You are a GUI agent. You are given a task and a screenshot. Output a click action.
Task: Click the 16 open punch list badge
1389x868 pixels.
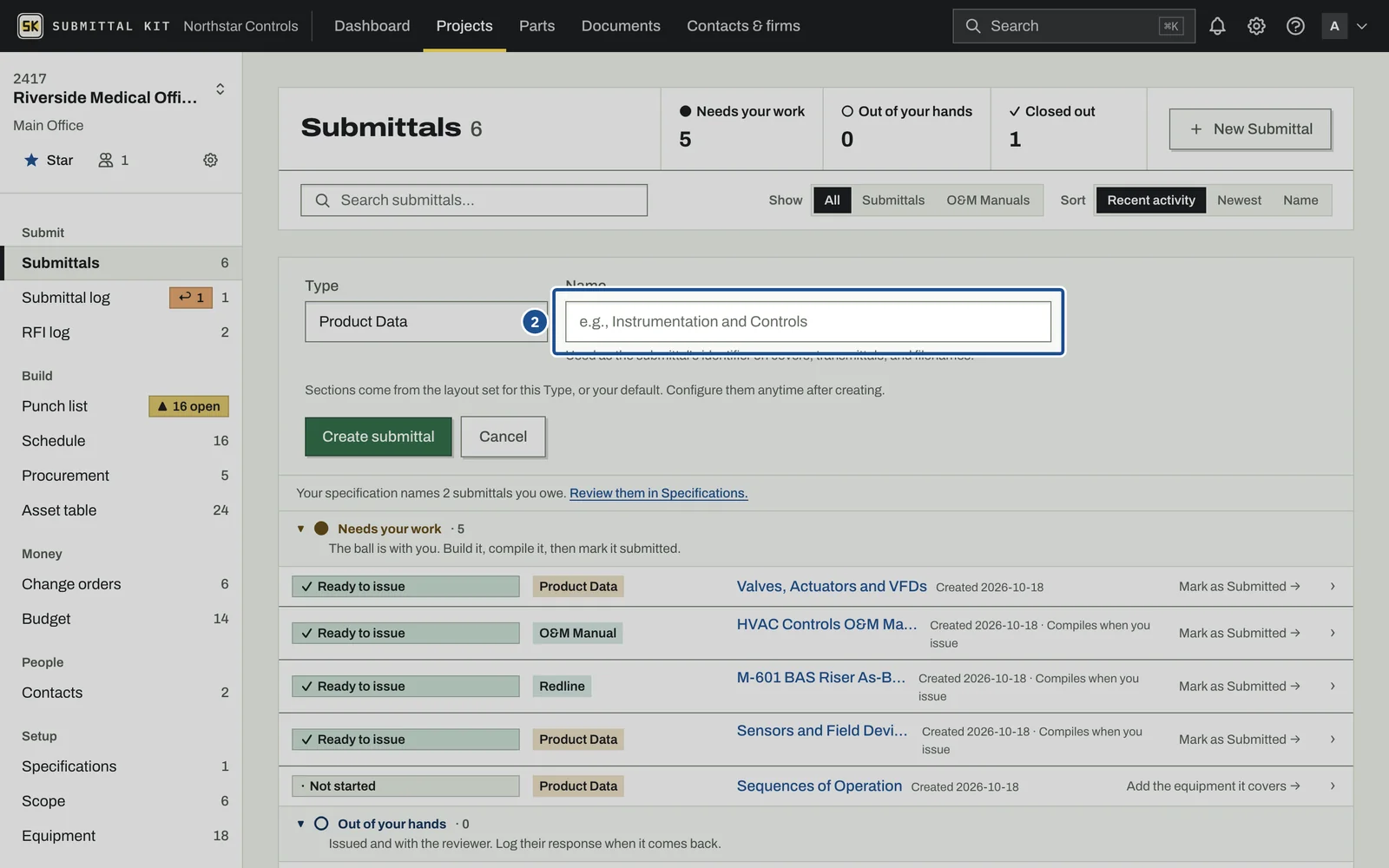(188, 406)
